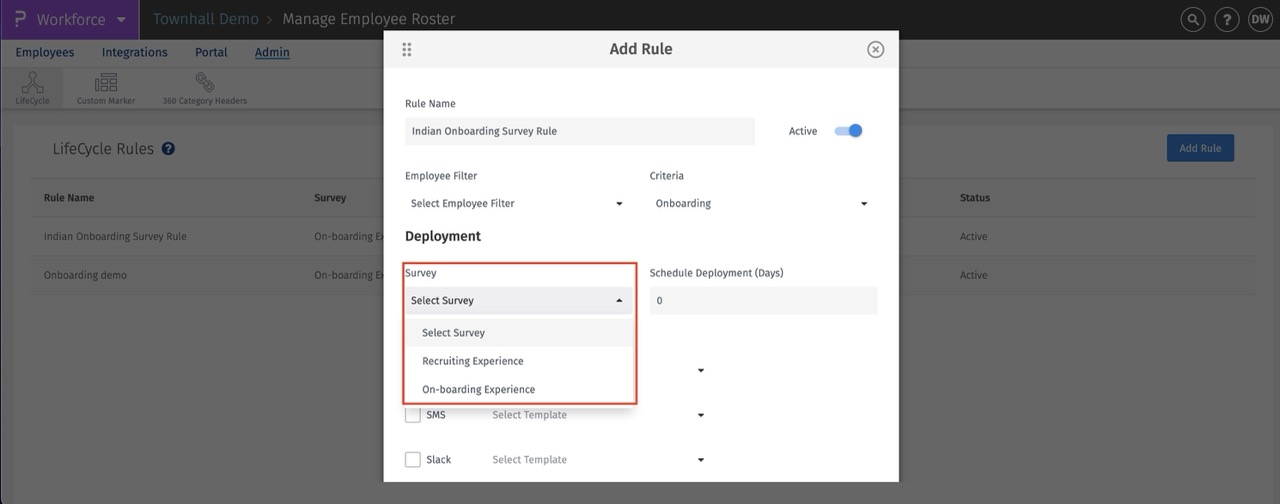The height and width of the screenshot is (504, 1280).
Task: Expand the Employee Filter dropdown
Action: tap(516, 204)
